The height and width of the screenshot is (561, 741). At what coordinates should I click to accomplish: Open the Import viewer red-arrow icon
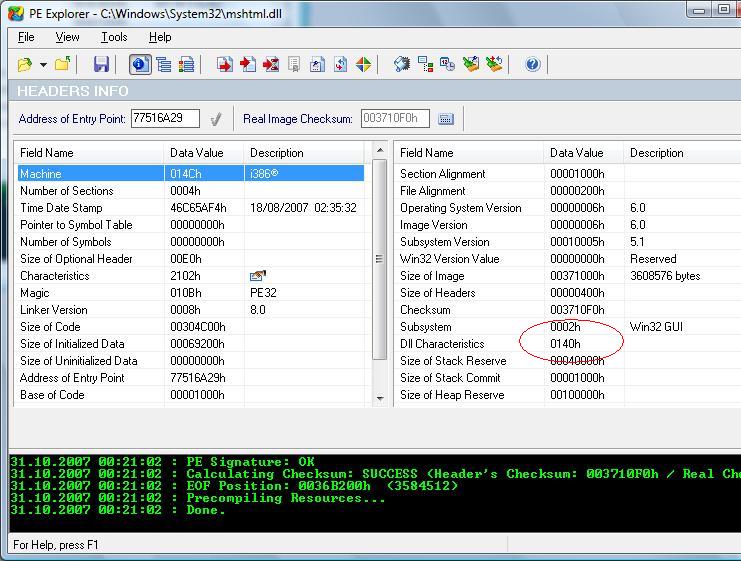[248, 64]
